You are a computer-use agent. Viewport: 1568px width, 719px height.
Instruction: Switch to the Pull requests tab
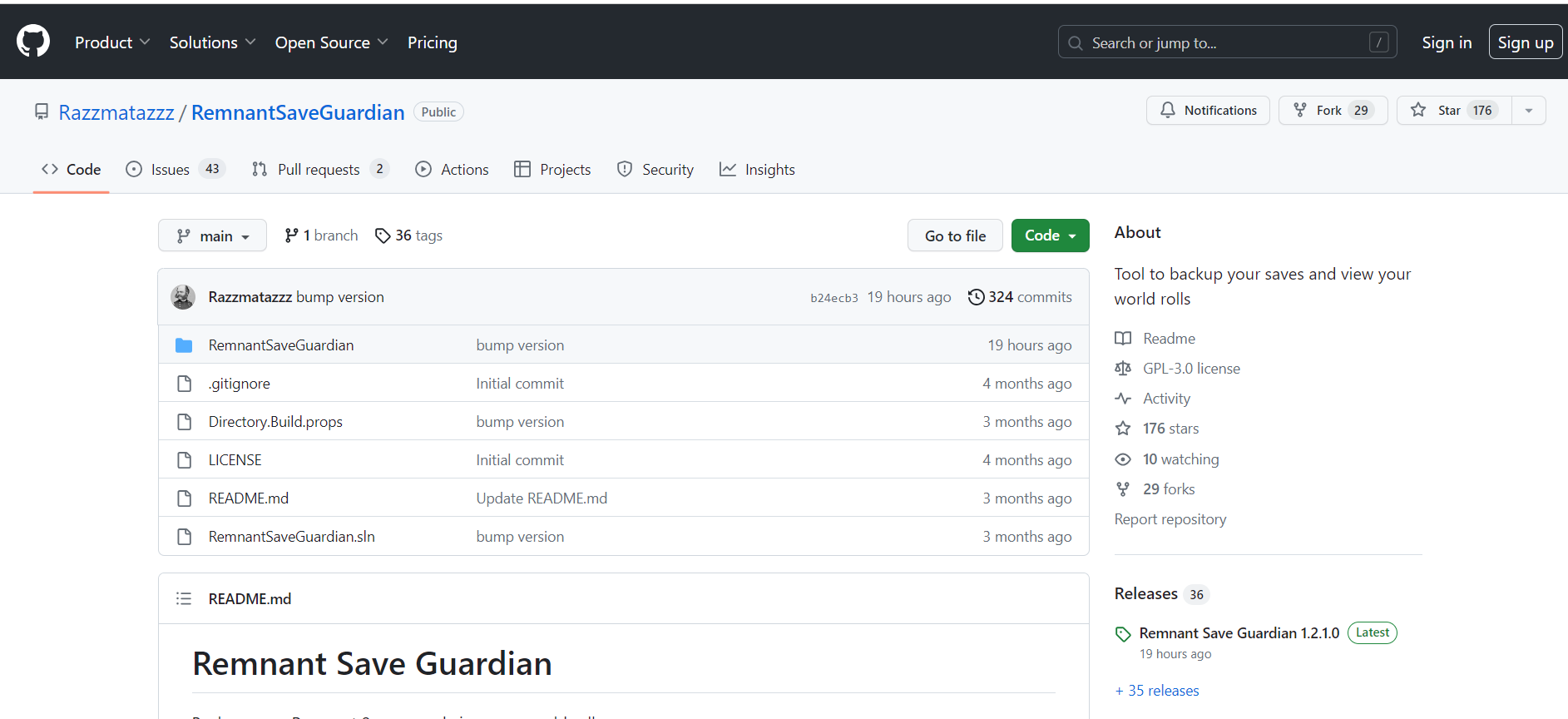pos(320,169)
